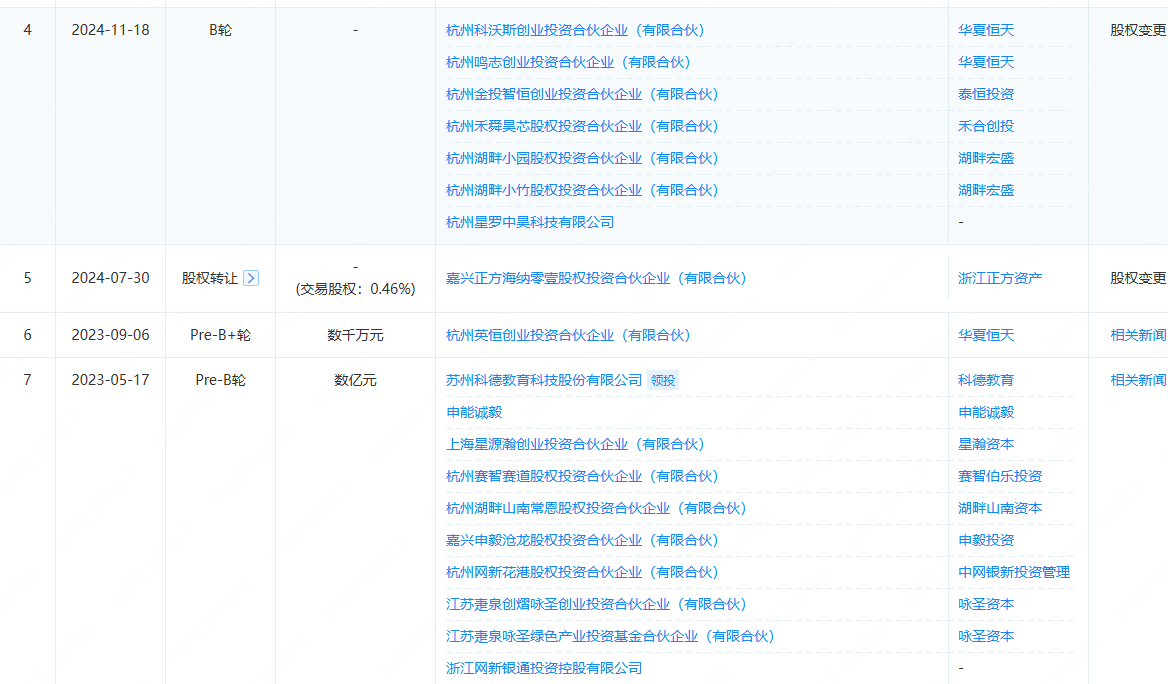Open 浙江网新银通投资控股有限公司 link
The height and width of the screenshot is (684, 1168).
tap(544, 668)
